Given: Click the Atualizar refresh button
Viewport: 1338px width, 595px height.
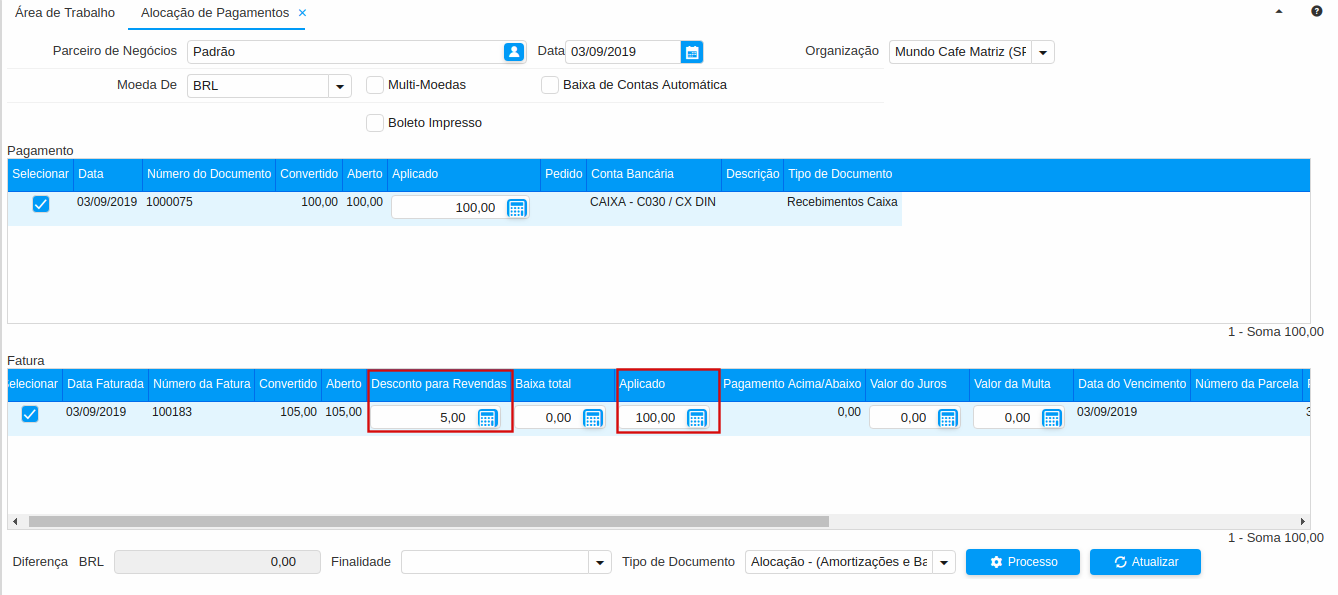Looking at the screenshot, I should point(1145,562).
